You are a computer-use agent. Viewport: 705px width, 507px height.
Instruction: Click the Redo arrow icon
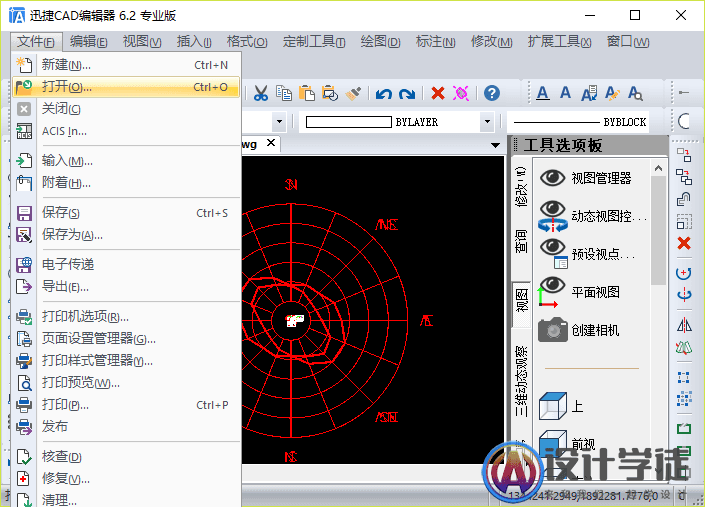(407, 93)
